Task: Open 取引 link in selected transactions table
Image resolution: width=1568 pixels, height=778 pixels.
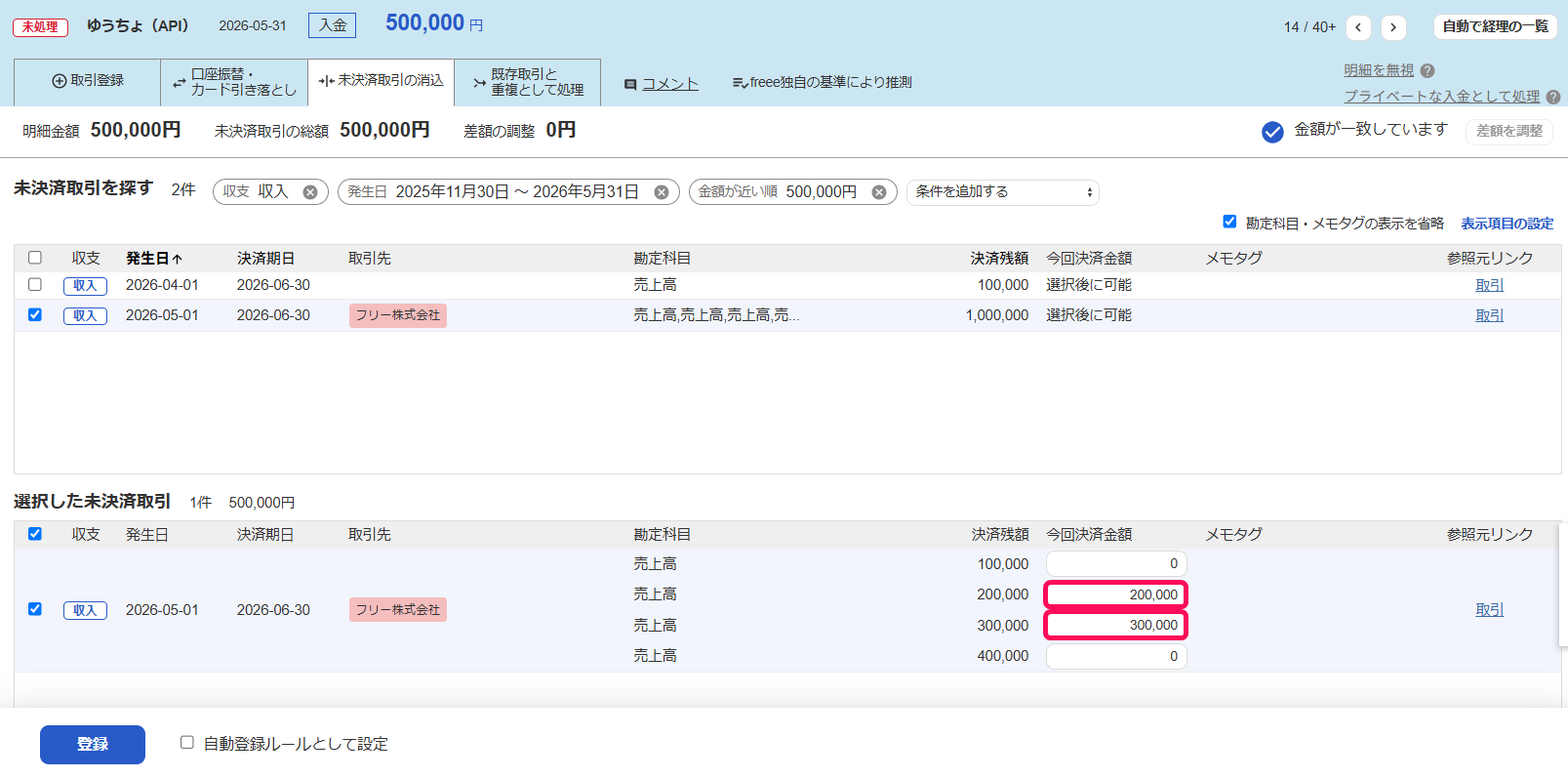Action: (x=1490, y=610)
